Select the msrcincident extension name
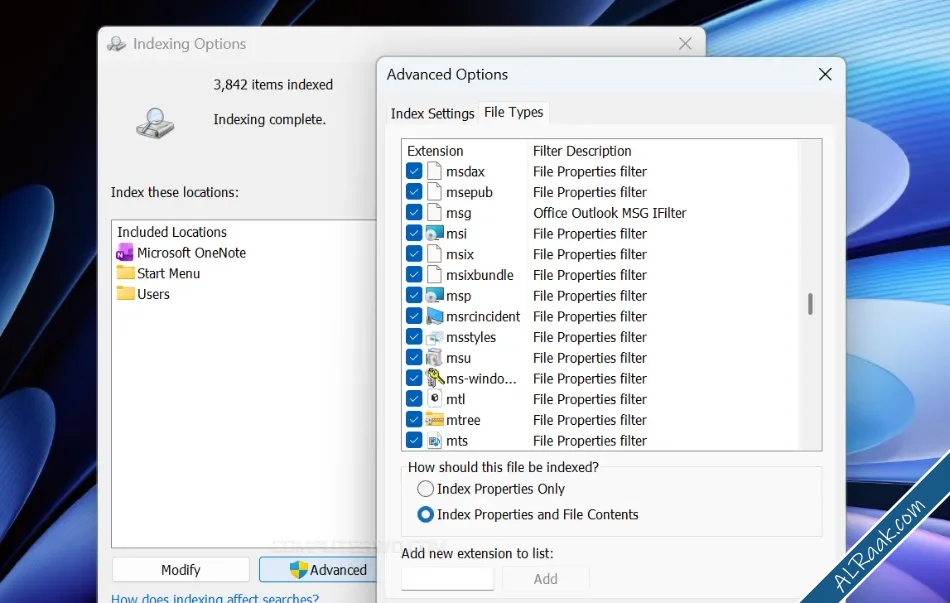Image resolution: width=950 pixels, height=603 pixels. pyautogui.click(x=483, y=316)
